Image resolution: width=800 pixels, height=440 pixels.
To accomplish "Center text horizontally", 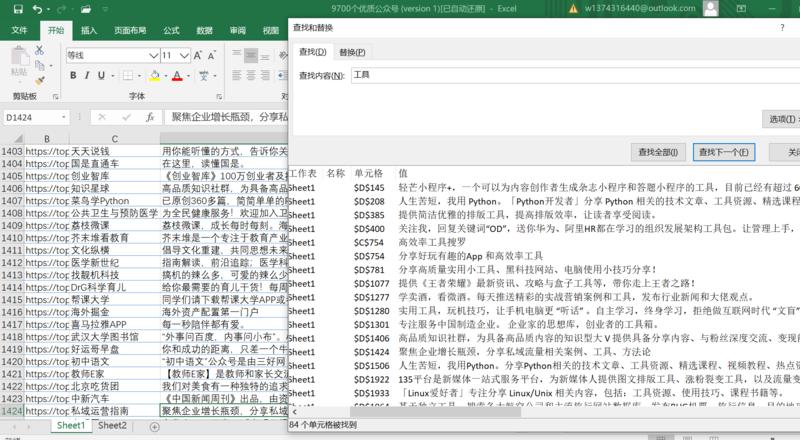I will pyautogui.click(x=251, y=76).
